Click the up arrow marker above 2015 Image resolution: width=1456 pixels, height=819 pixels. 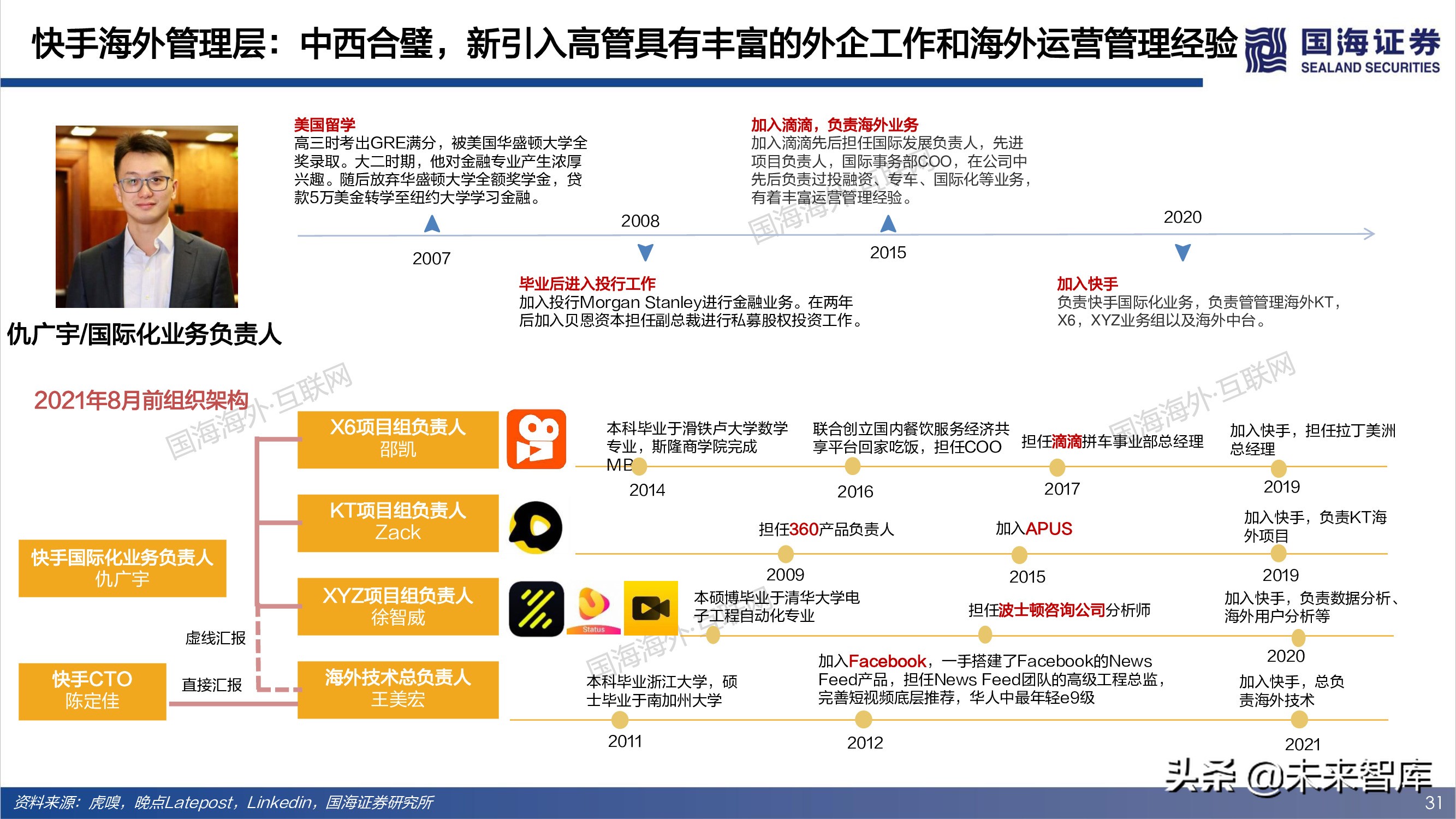click(888, 223)
